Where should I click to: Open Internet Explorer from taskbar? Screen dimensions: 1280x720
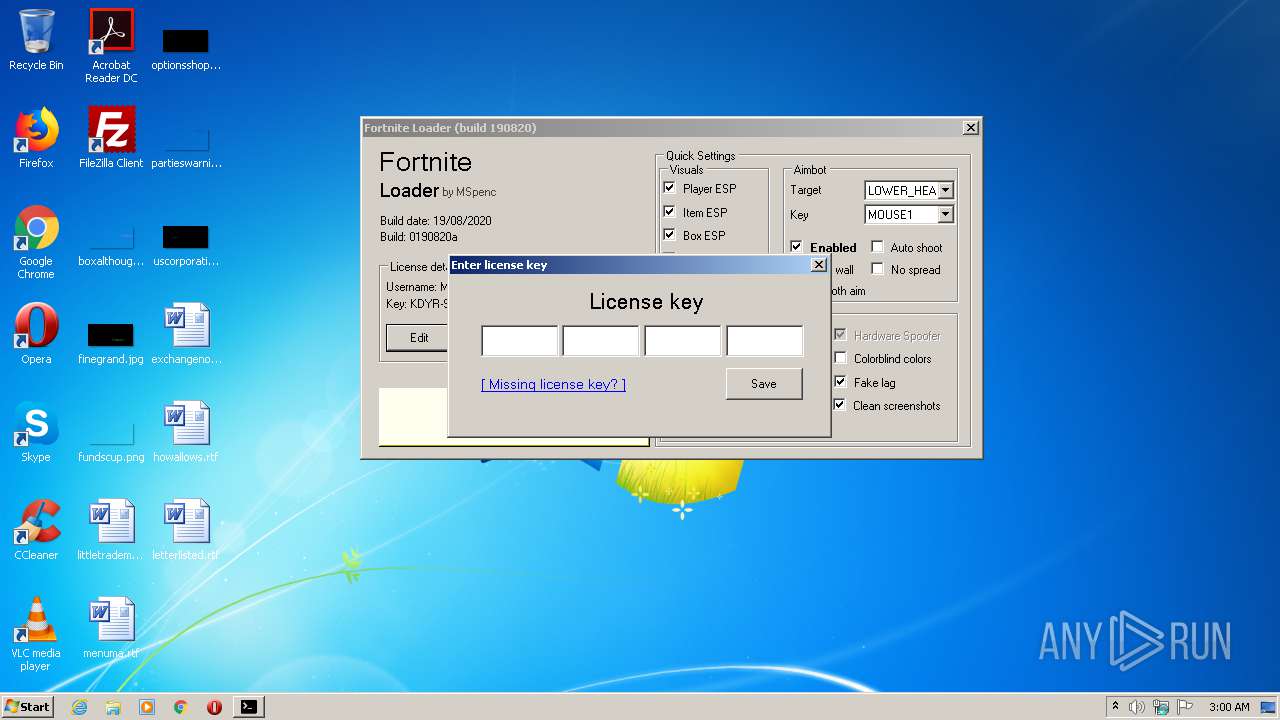coord(79,707)
